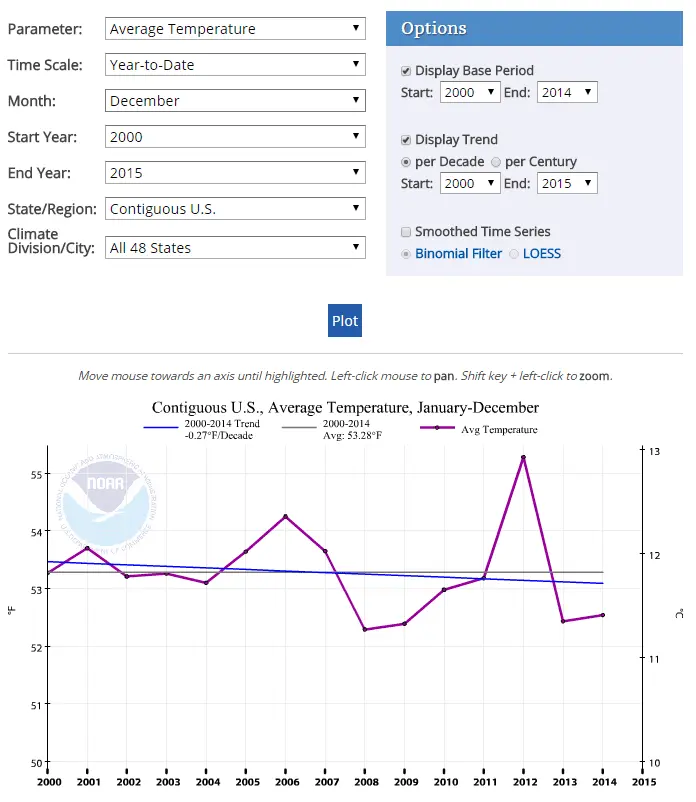Open Base Period End year 2014 dropdown
This screenshot has height=802, width=696.
point(567,93)
